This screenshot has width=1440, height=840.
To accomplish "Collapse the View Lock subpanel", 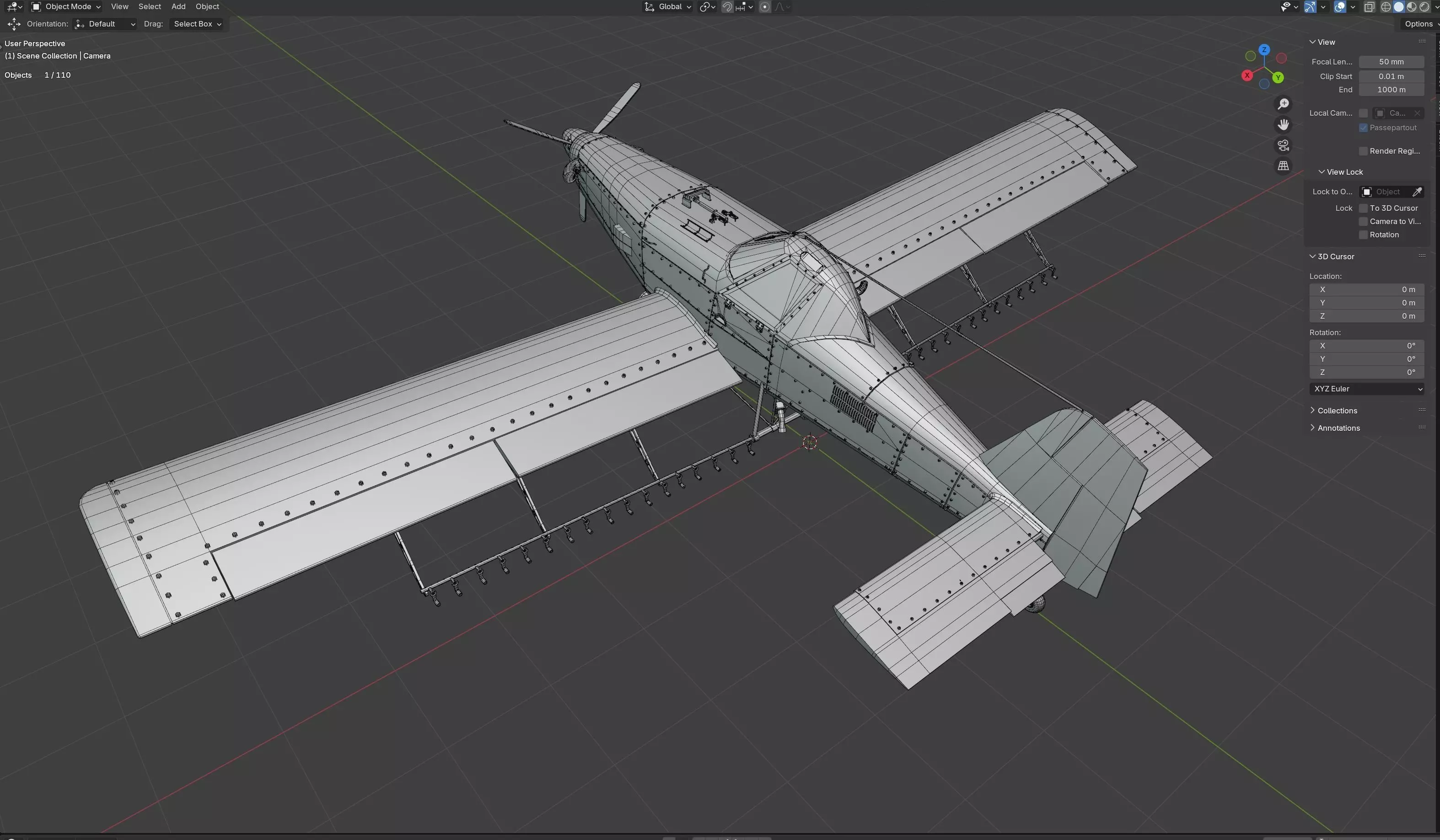I will [1341, 172].
